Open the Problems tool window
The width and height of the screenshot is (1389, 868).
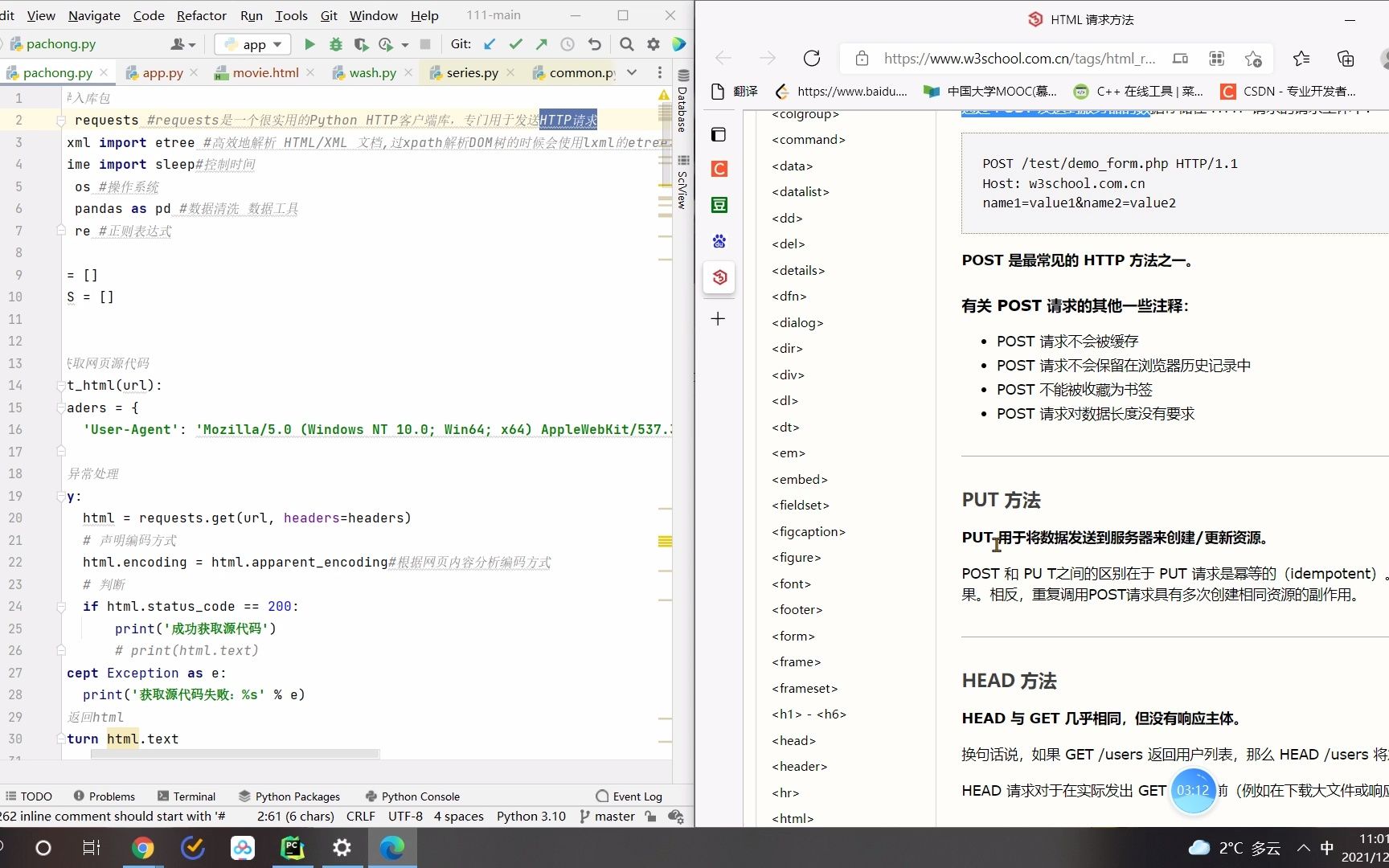point(104,796)
